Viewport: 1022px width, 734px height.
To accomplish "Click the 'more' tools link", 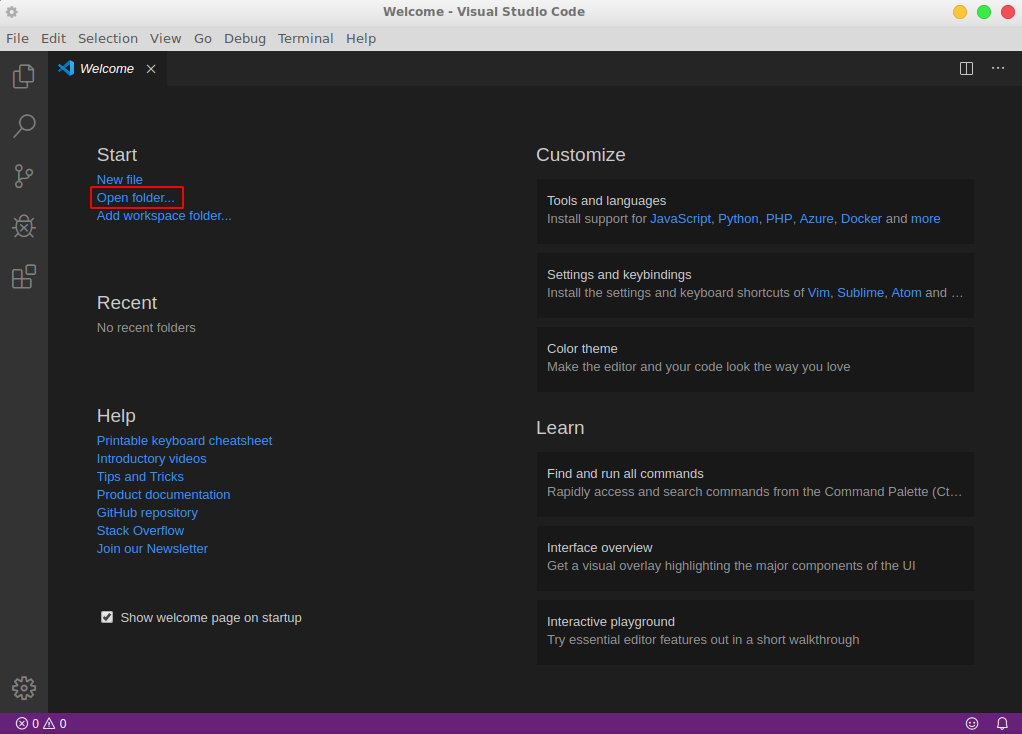I will (x=926, y=219).
